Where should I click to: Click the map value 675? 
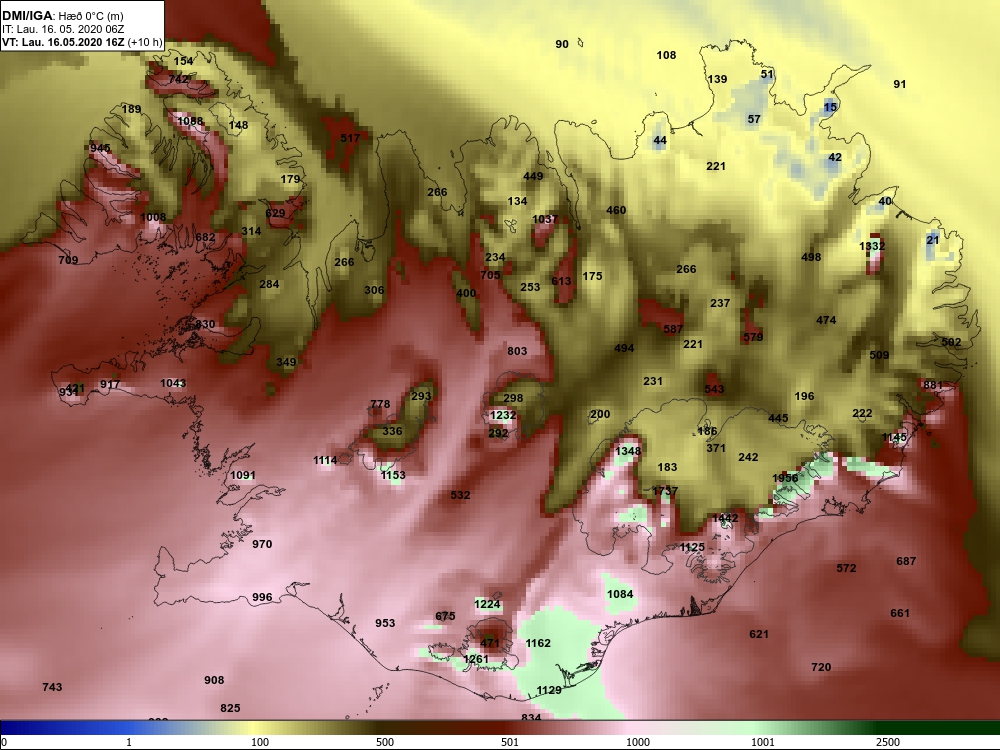(x=445, y=616)
